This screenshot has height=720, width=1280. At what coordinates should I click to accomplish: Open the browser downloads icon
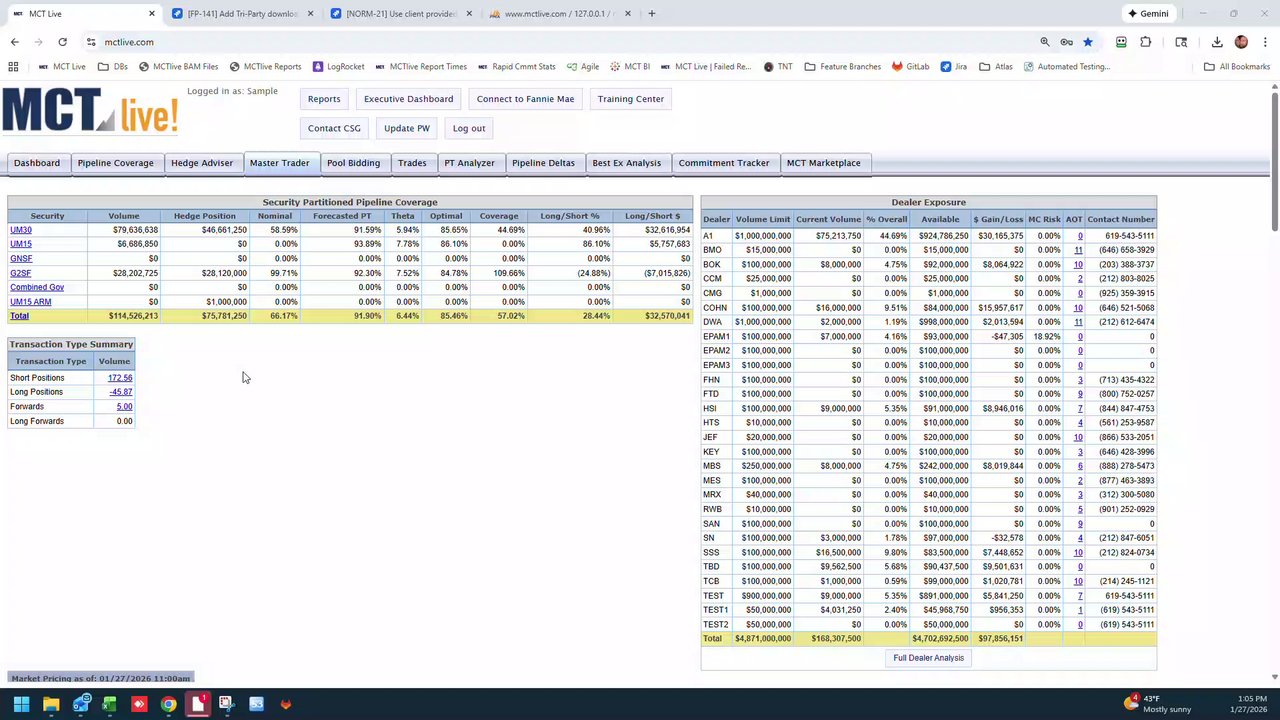coord(1217,42)
